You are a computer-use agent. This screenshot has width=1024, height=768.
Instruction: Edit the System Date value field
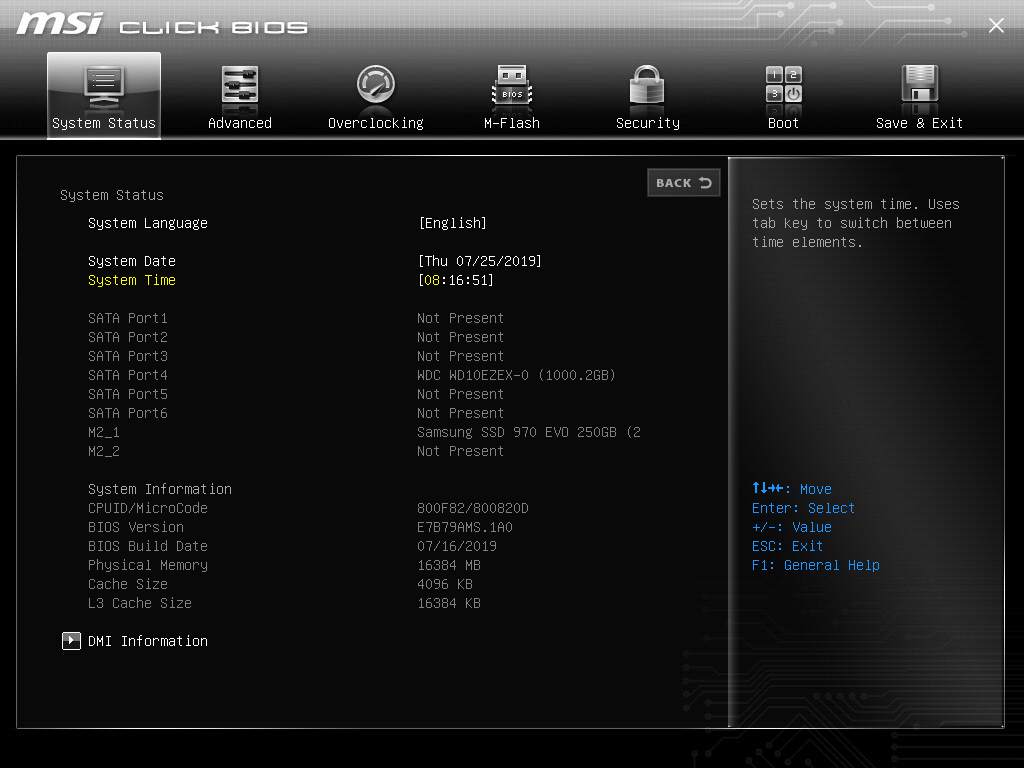480,261
